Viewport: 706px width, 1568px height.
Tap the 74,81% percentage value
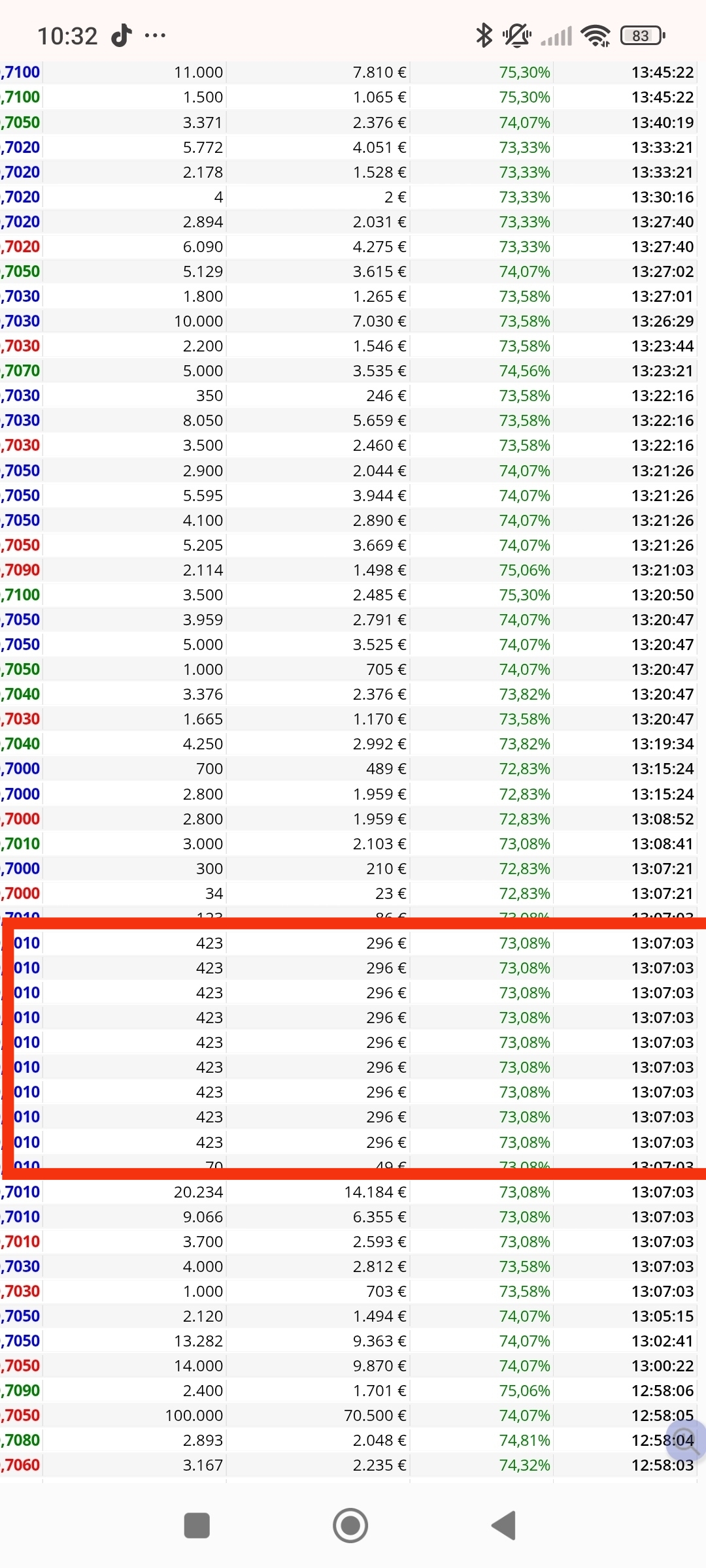(524, 1440)
